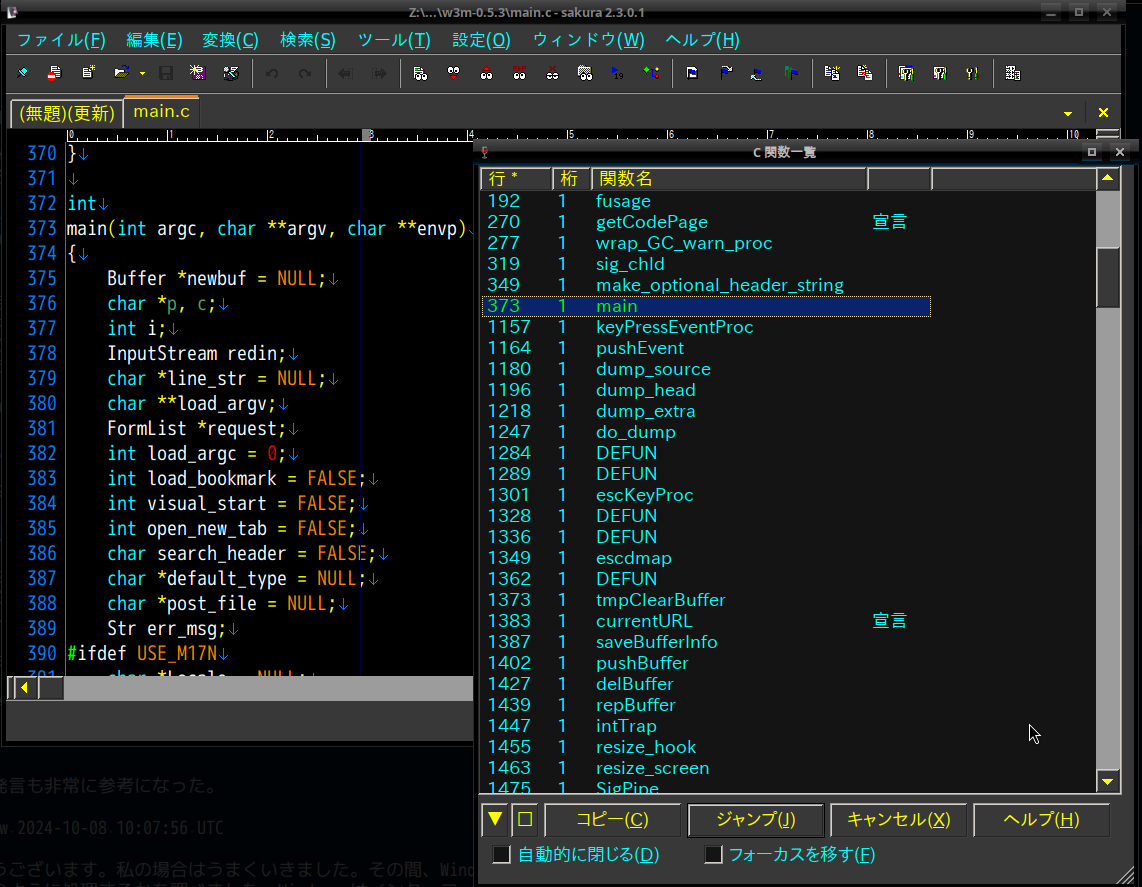The height and width of the screenshot is (887, 1142).
Task: Close the current tab with yellow X
Action: (1103, 113)
